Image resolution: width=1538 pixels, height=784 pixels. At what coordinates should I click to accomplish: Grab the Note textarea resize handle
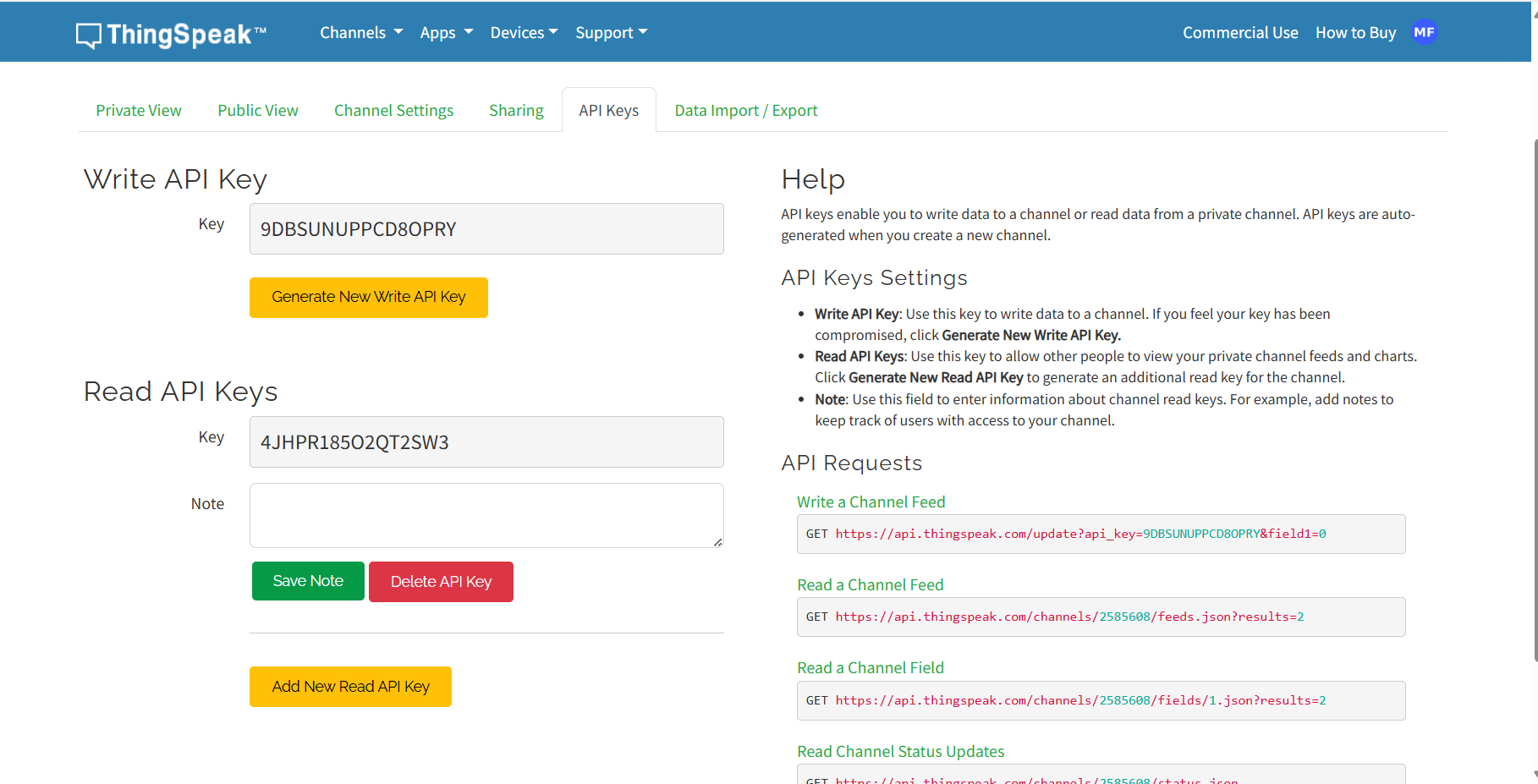click(x=717, y=542)
